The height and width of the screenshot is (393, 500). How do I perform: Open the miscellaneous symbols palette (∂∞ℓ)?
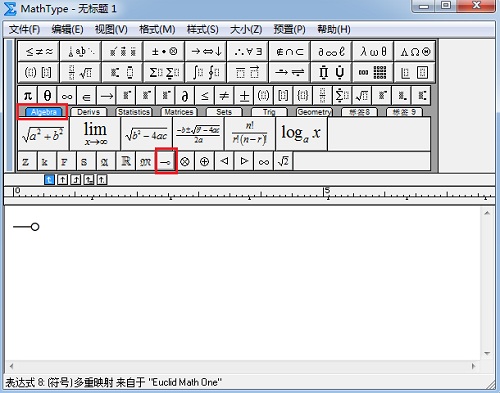tap(331, 51)
